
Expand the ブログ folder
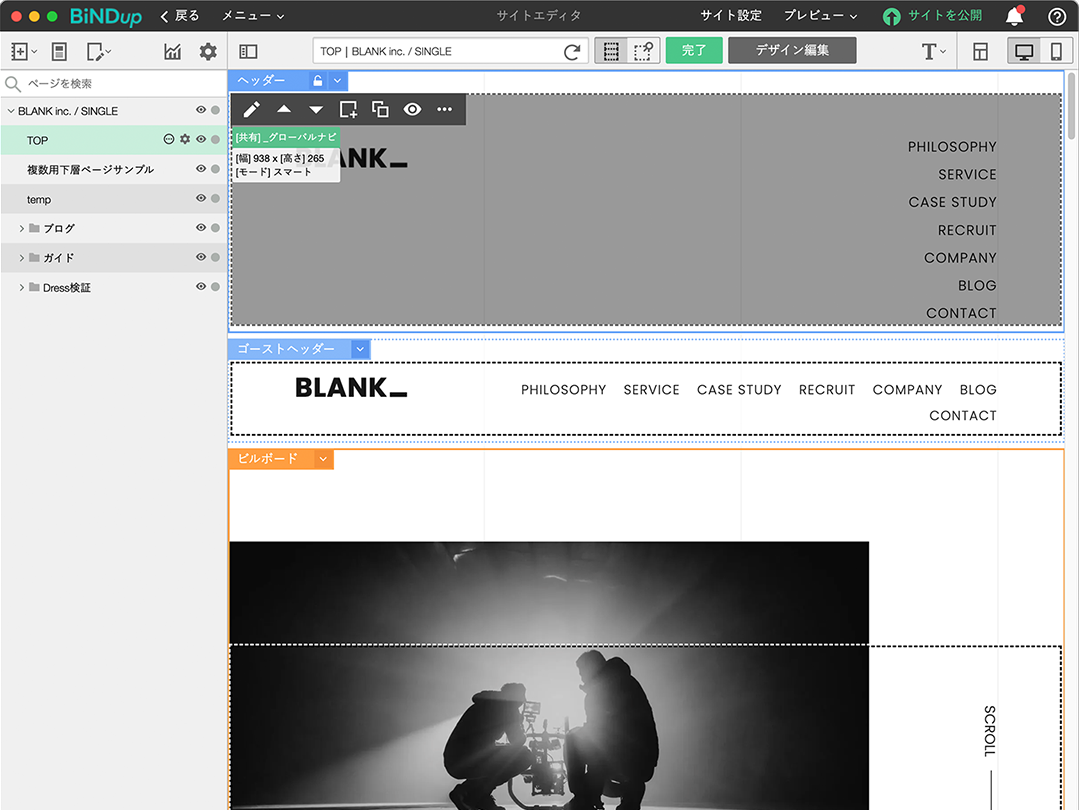tap(22, 229)
